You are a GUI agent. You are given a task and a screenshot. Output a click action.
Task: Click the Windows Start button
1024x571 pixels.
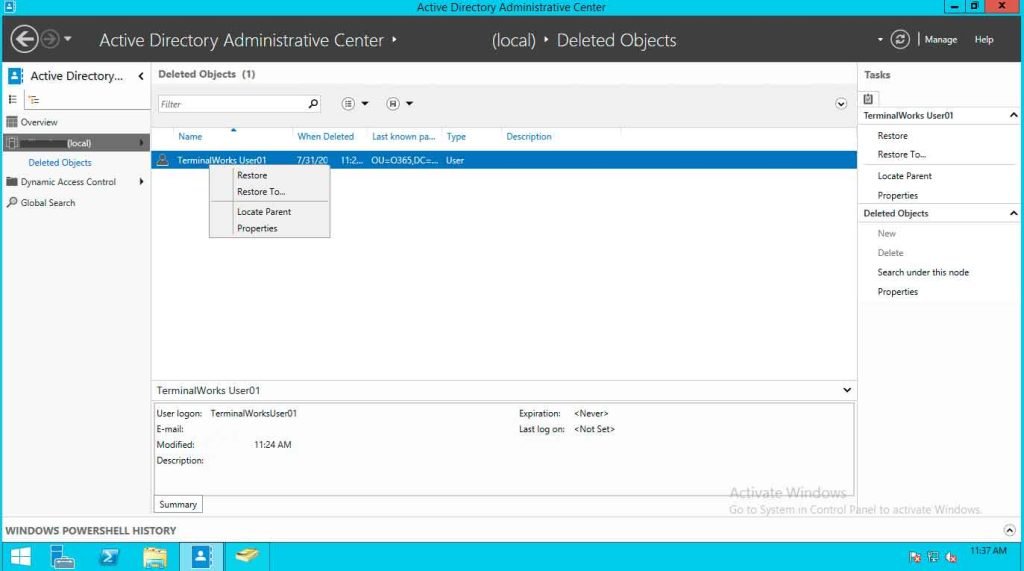pyautogui.click(x=20, y=556)
